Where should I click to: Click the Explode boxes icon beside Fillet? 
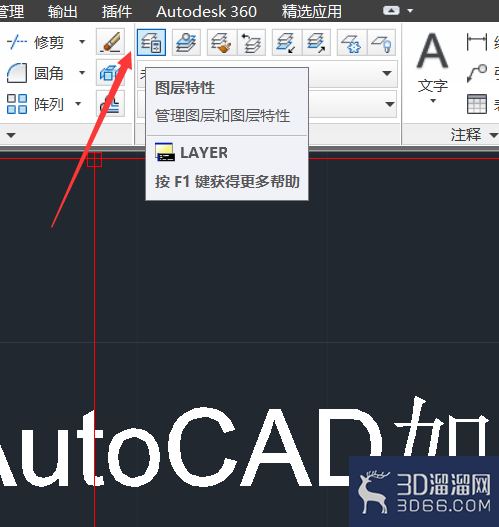[x=111, y=73]
